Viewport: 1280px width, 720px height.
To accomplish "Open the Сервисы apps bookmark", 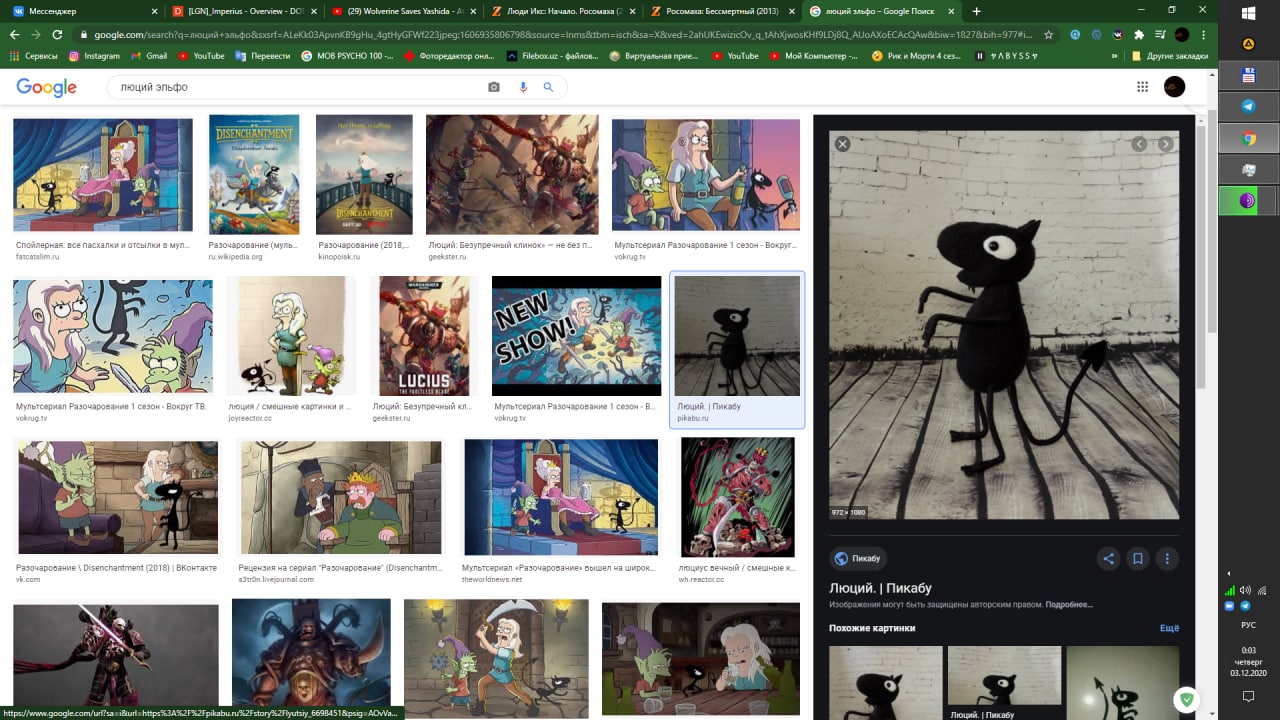I will click(33, 56).
